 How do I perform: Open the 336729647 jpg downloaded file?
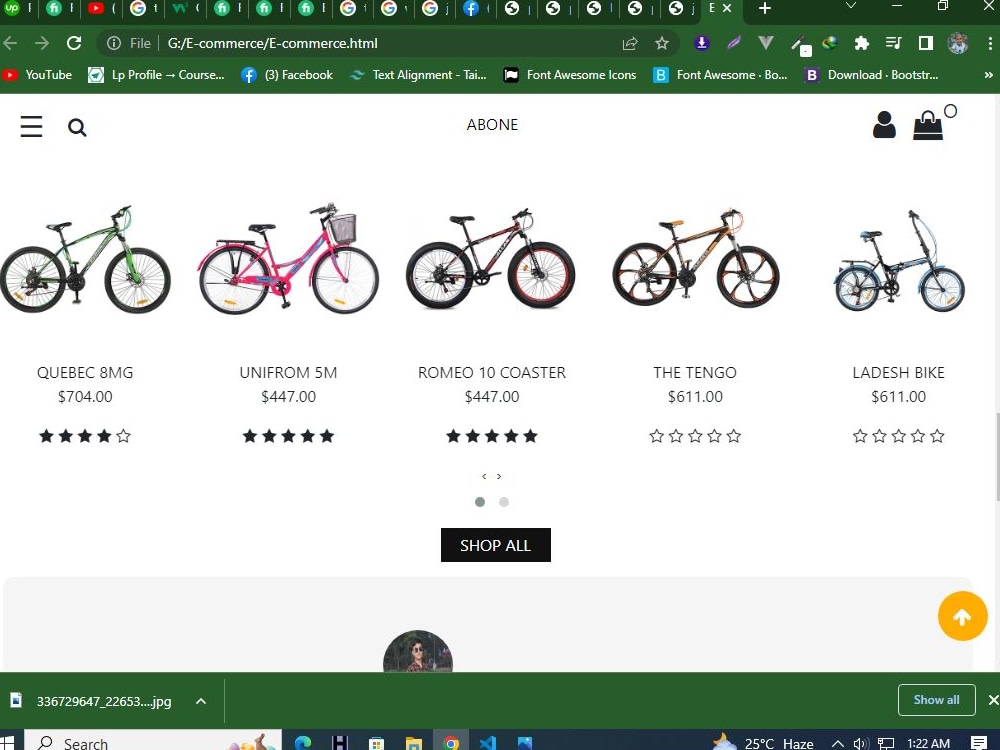tap(103, 701)
